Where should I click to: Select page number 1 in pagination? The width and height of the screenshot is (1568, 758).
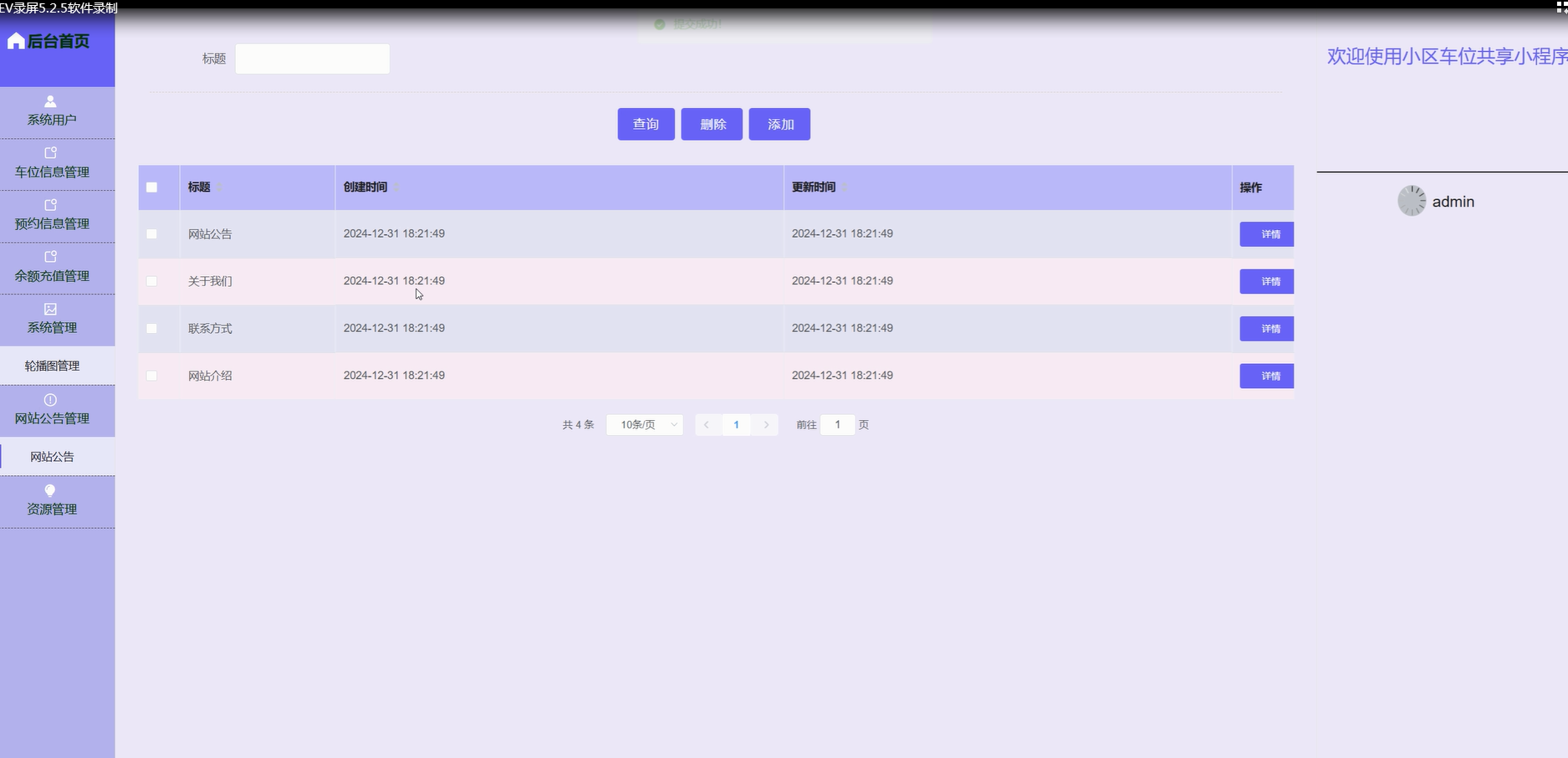pyautogui.click(x=736, y=425)
